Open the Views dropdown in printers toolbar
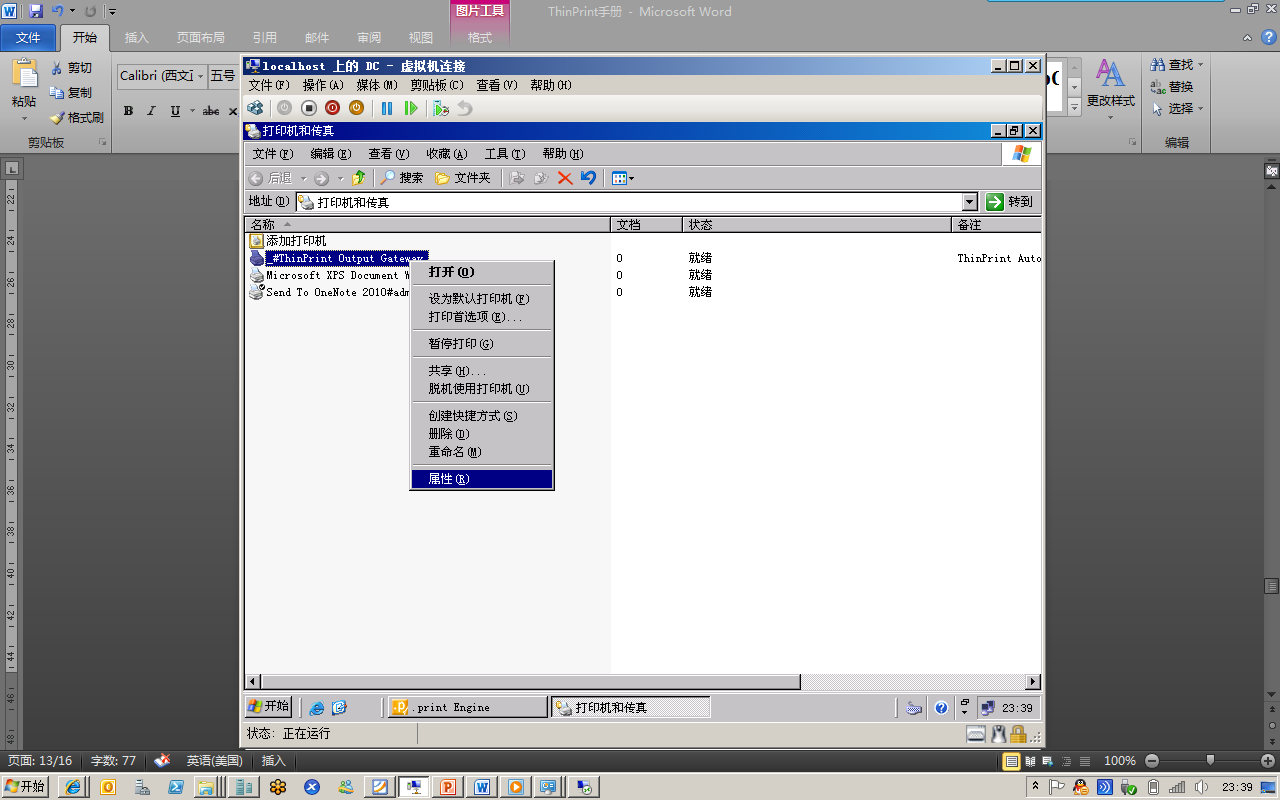1280x800 pixels. 623,178
